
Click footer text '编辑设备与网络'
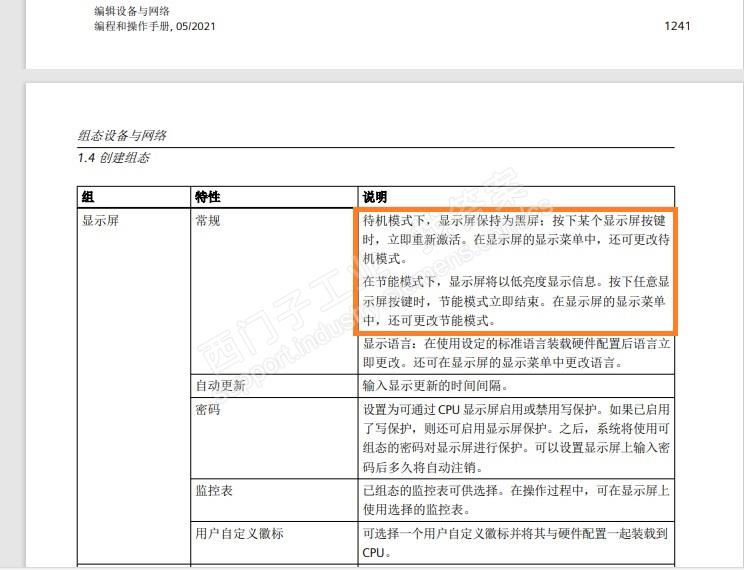[131, 11]
